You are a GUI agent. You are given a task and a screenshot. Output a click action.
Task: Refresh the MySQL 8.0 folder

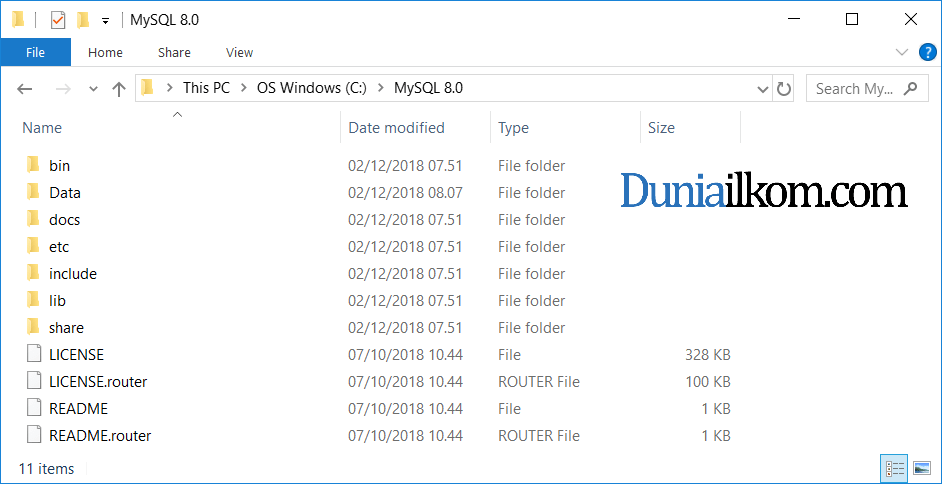point(783,89)
